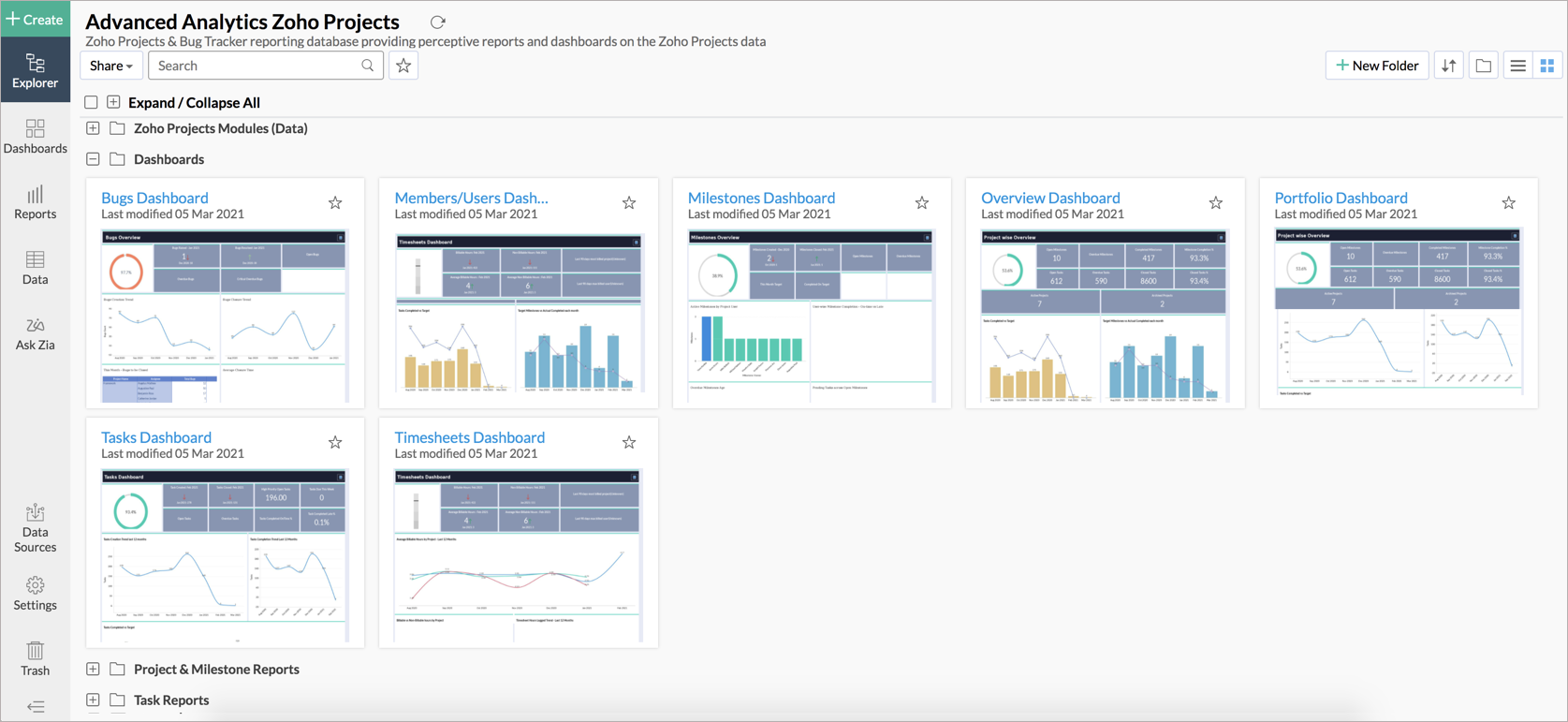The image size is (1568, 722).
Task: Click the Members/Users Dashboard thumbnail preview
Action: point(518,317)
